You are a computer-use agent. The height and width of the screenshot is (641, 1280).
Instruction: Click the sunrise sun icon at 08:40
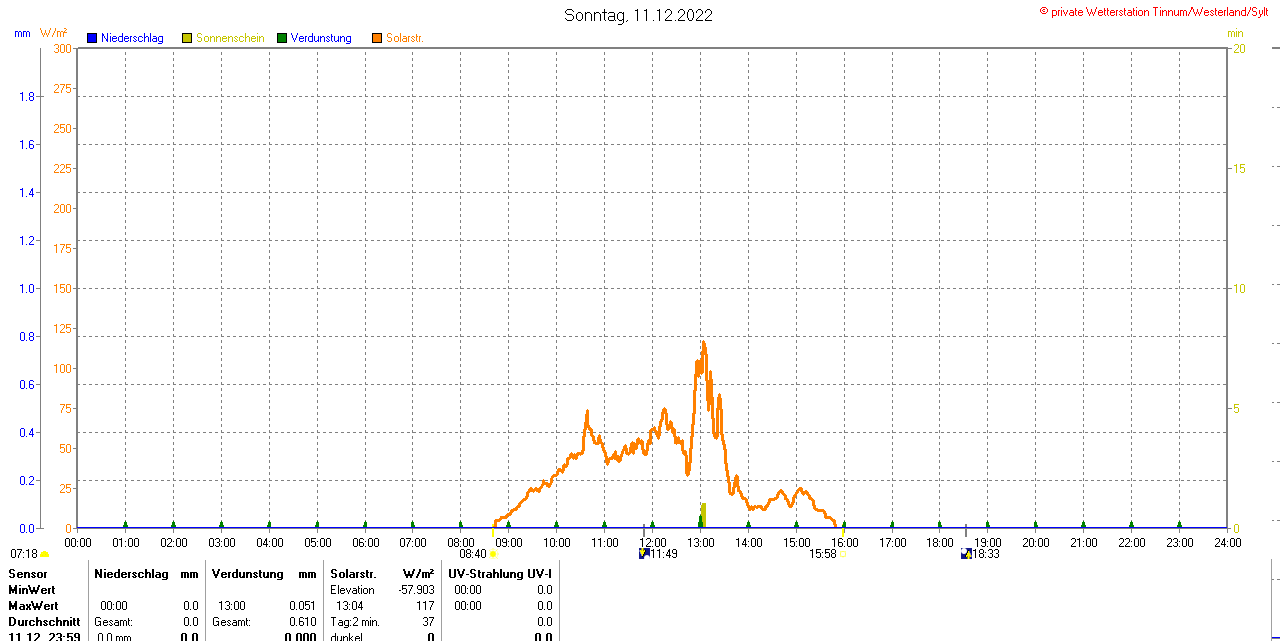[x=493, y=554]
